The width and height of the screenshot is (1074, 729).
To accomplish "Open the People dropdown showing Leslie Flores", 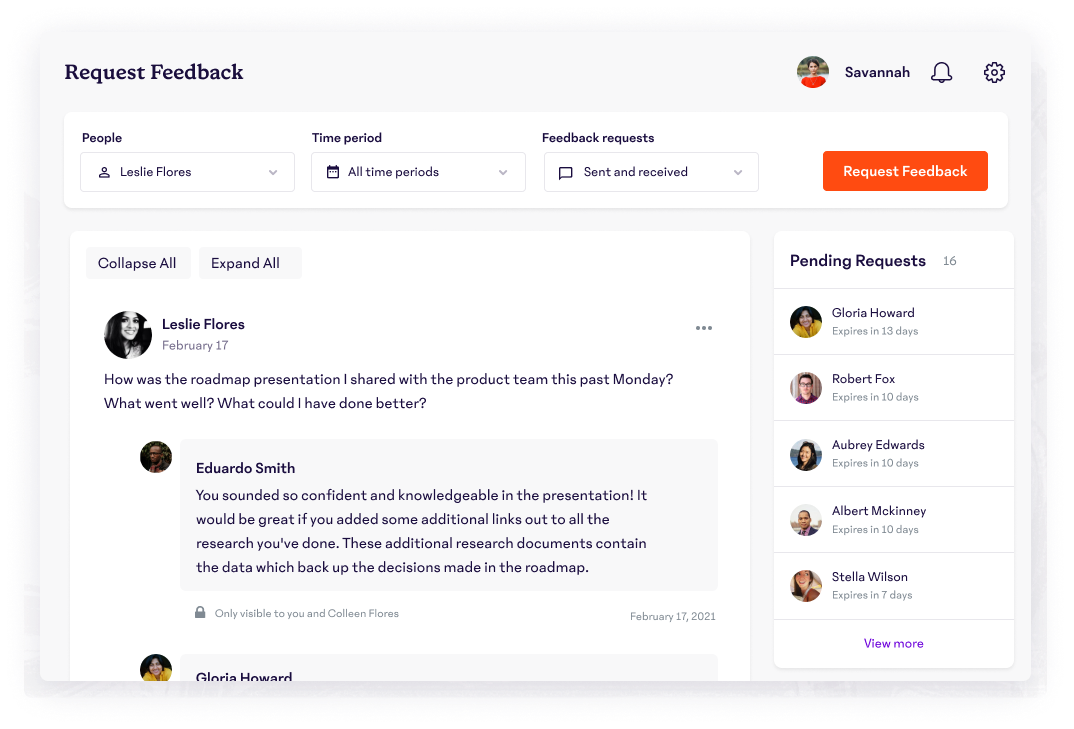I will tap(187, 172).
